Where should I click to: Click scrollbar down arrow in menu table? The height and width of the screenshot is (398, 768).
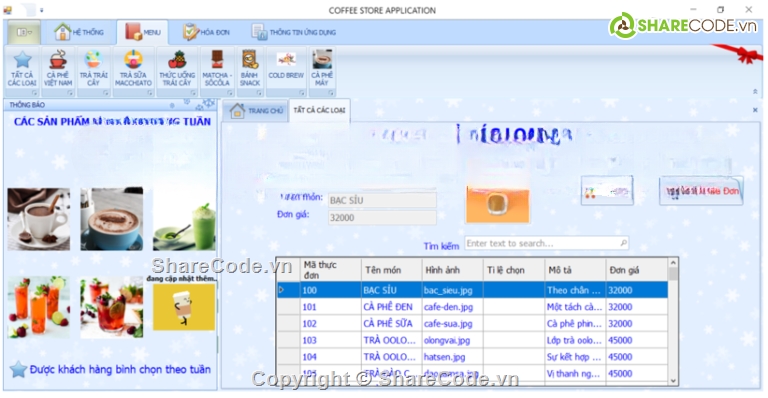pyautogui.click(x=673, y=380)
